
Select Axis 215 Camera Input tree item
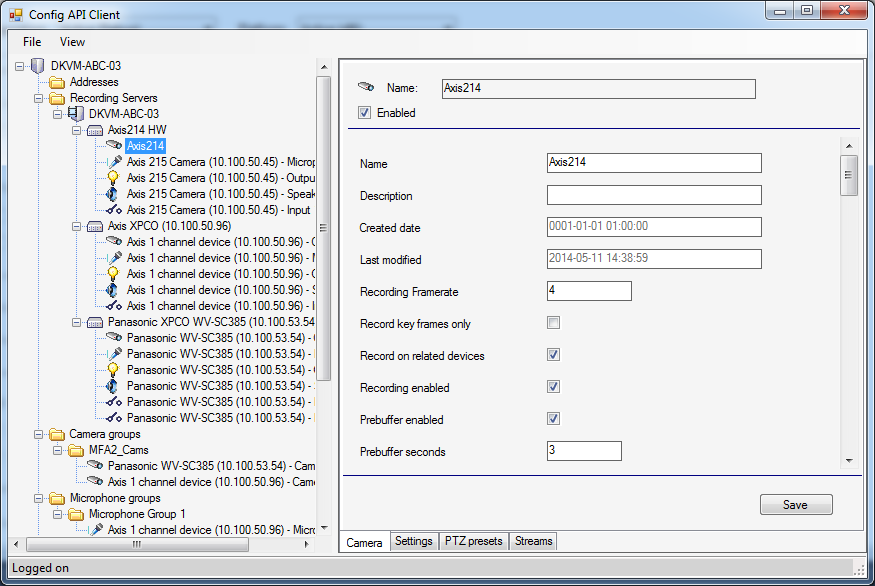click(x=218, y=210)
